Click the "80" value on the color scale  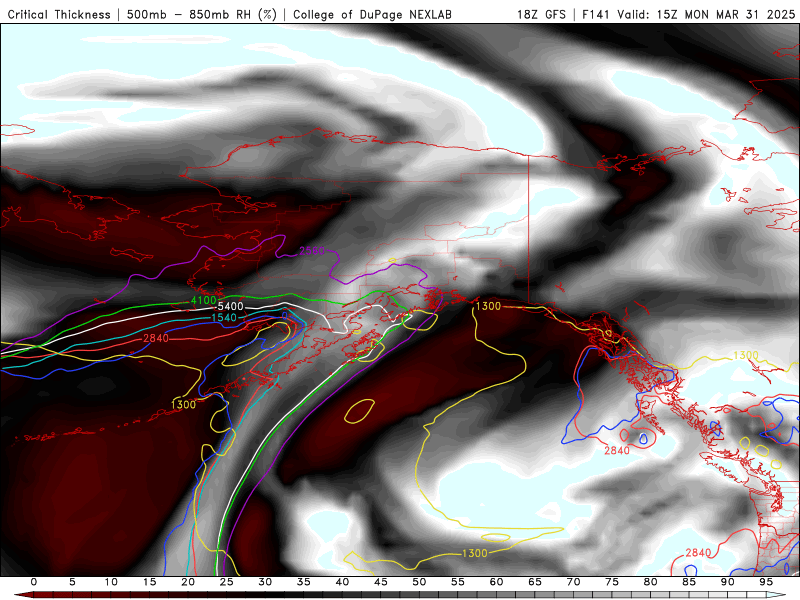click(651, 582)
